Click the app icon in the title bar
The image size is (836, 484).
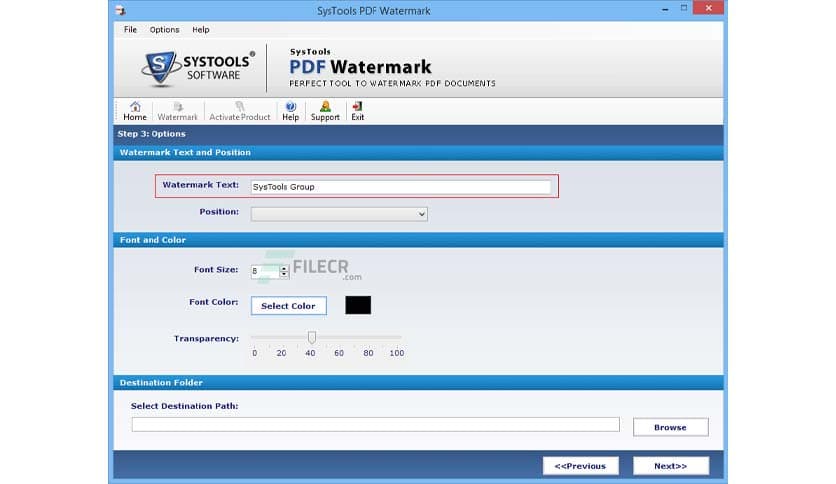[x=120, y=10]
